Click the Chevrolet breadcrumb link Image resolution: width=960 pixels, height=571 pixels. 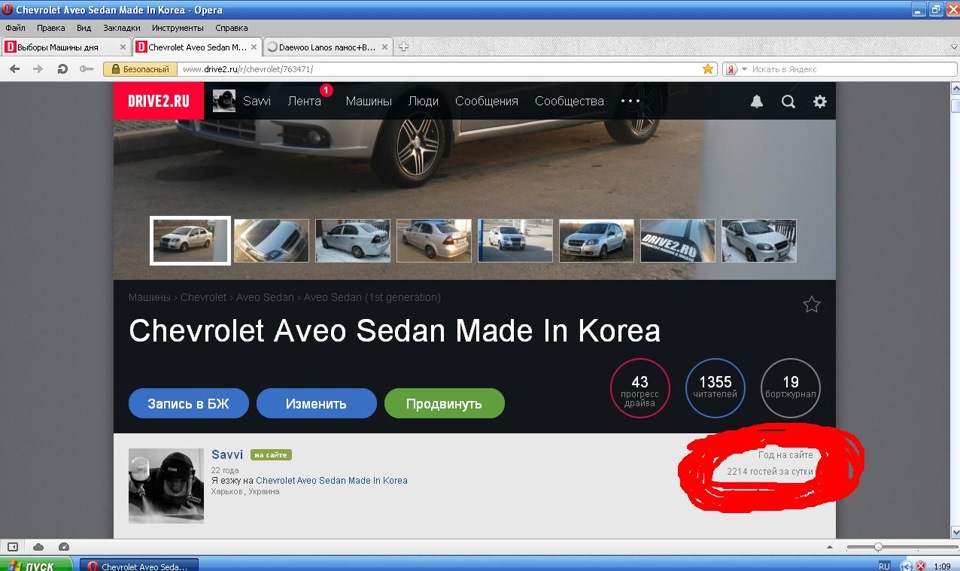(x=203, y=297)
